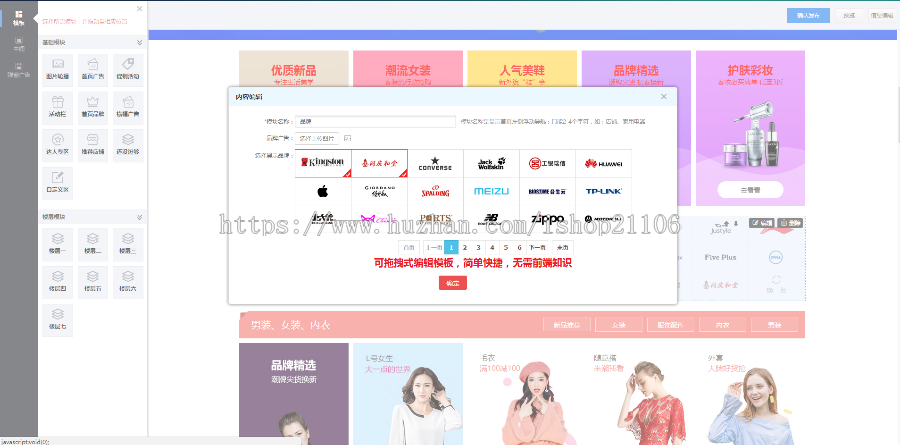
Task: Select the 楼层四 floor template
Action: click(x=57, y=282)
